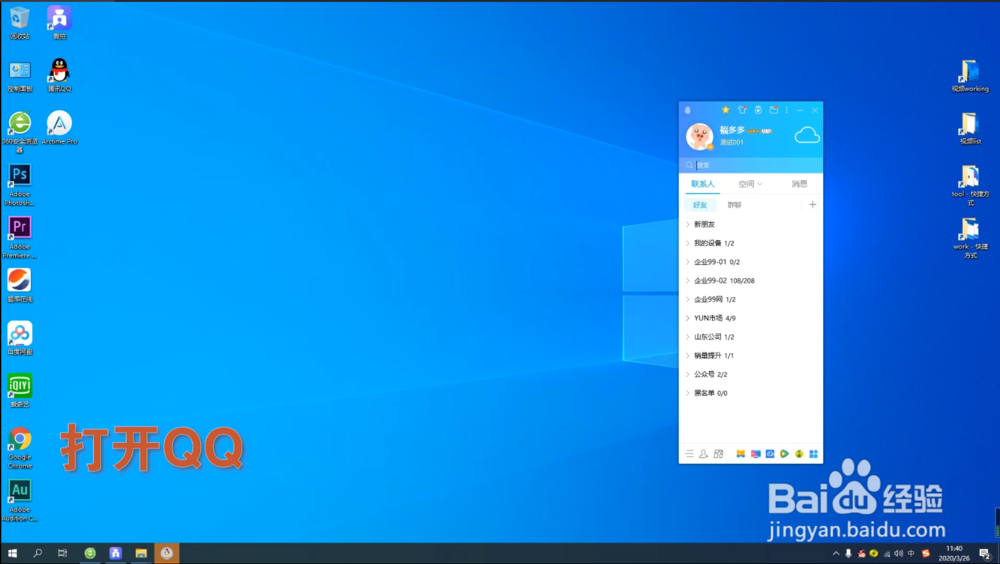The height and width of the screenshot is (564, 1000).
Task: Open the Adobe Photoshop desktop icon
Action: click(20, 185)
